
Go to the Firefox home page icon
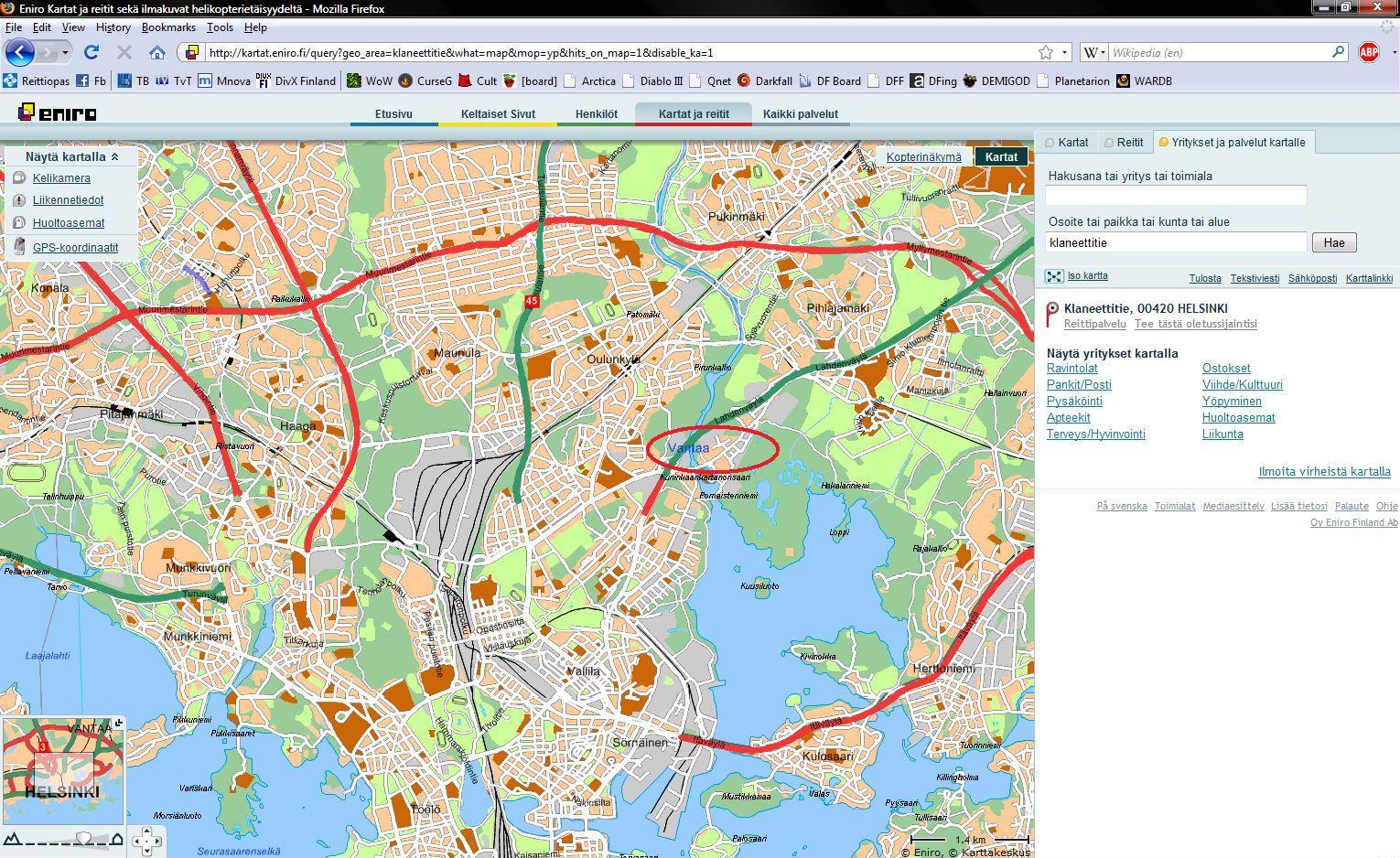(157, 52)
